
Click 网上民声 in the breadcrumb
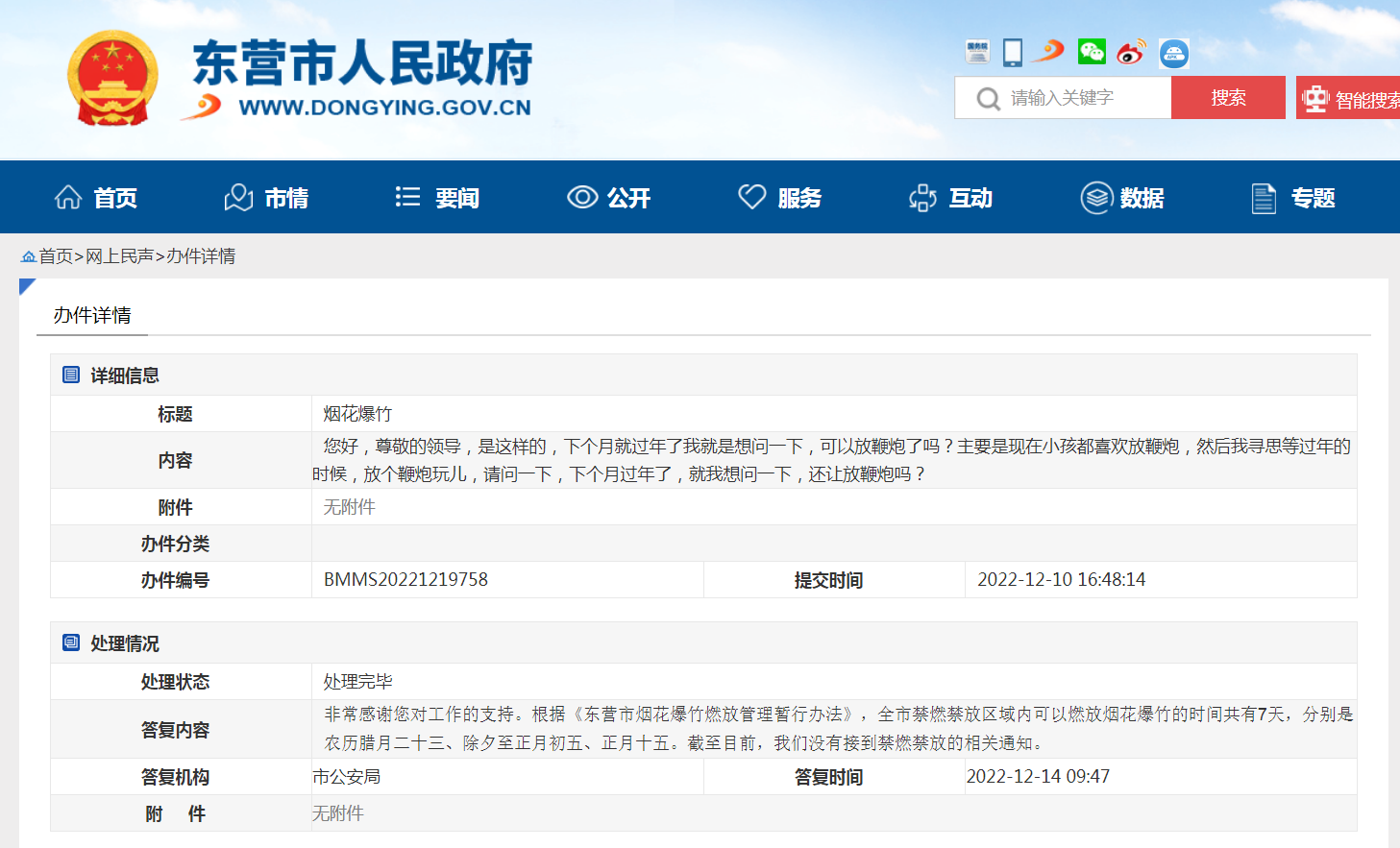[x=119, y=256]
